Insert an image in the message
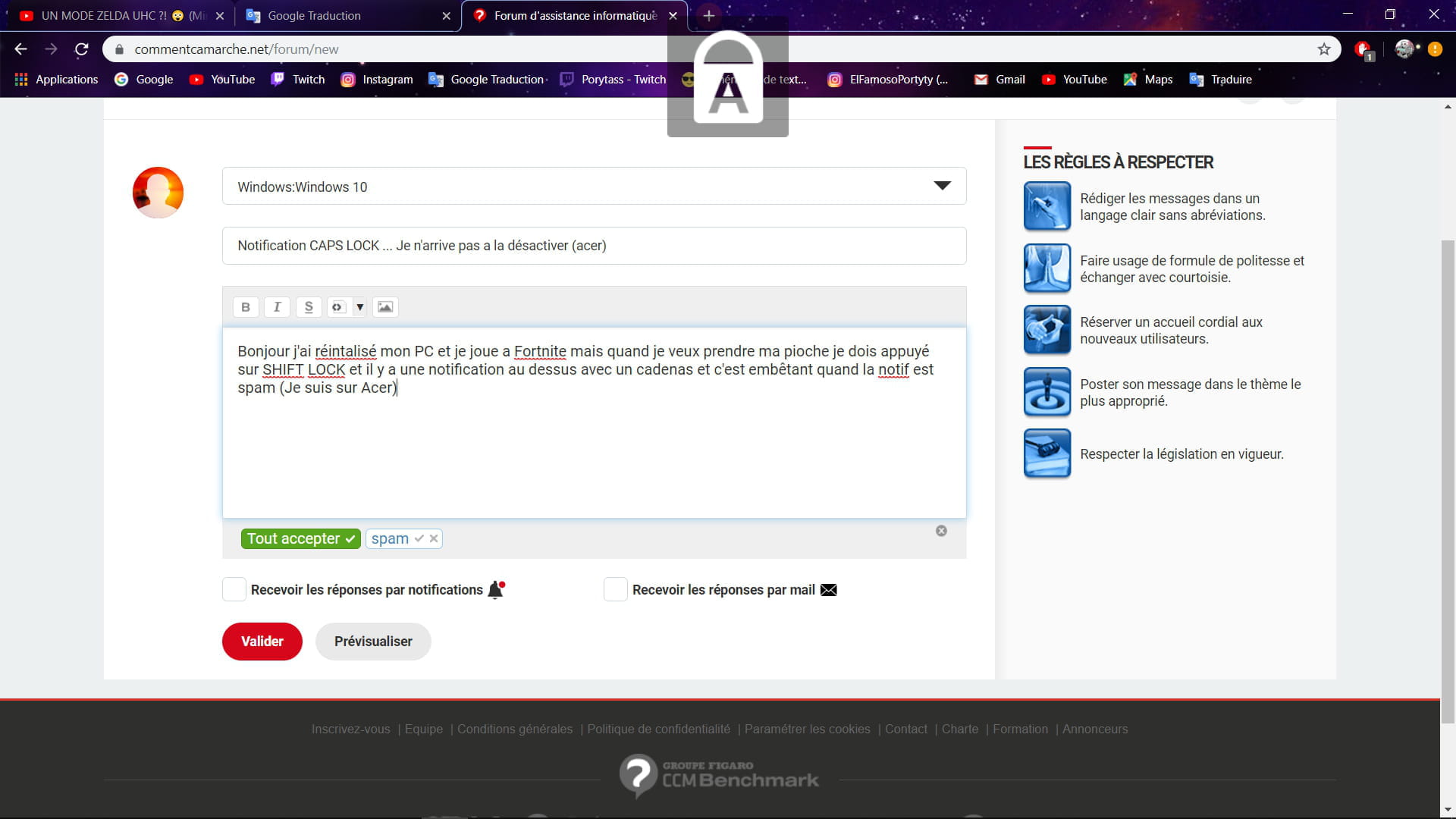Screen dimensions: 1456x819 click(385, 307)
